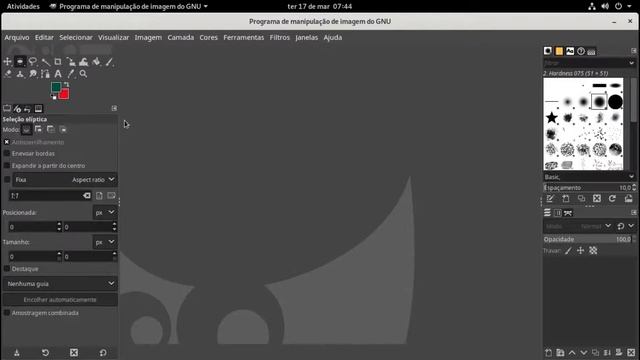Open the Undo History tab

pyautogui.click(x=27, y=109)
